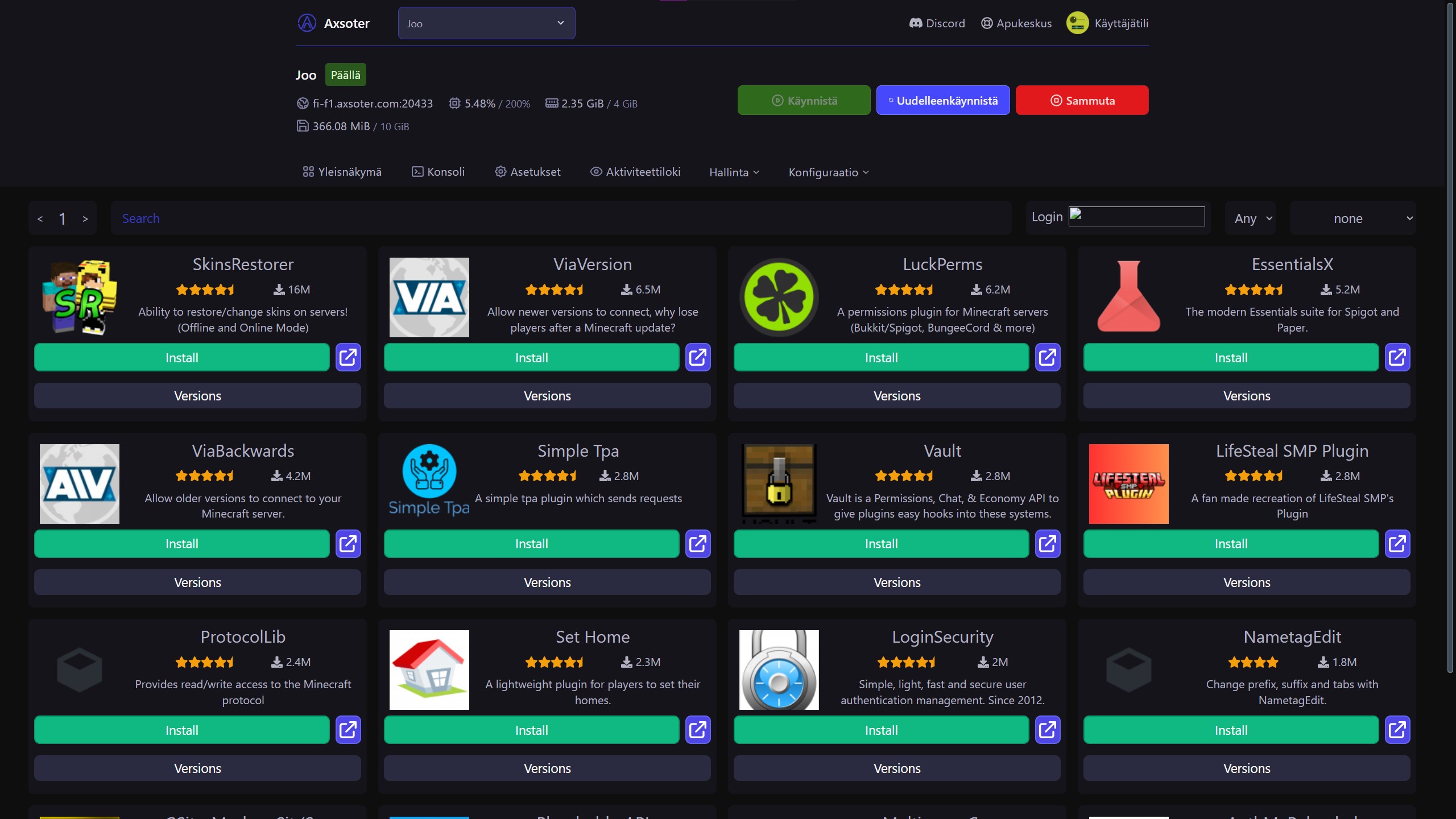Click the Axsoter logo icon
1456x819 pixels.
pyautogui.click(x=307, y=23)
